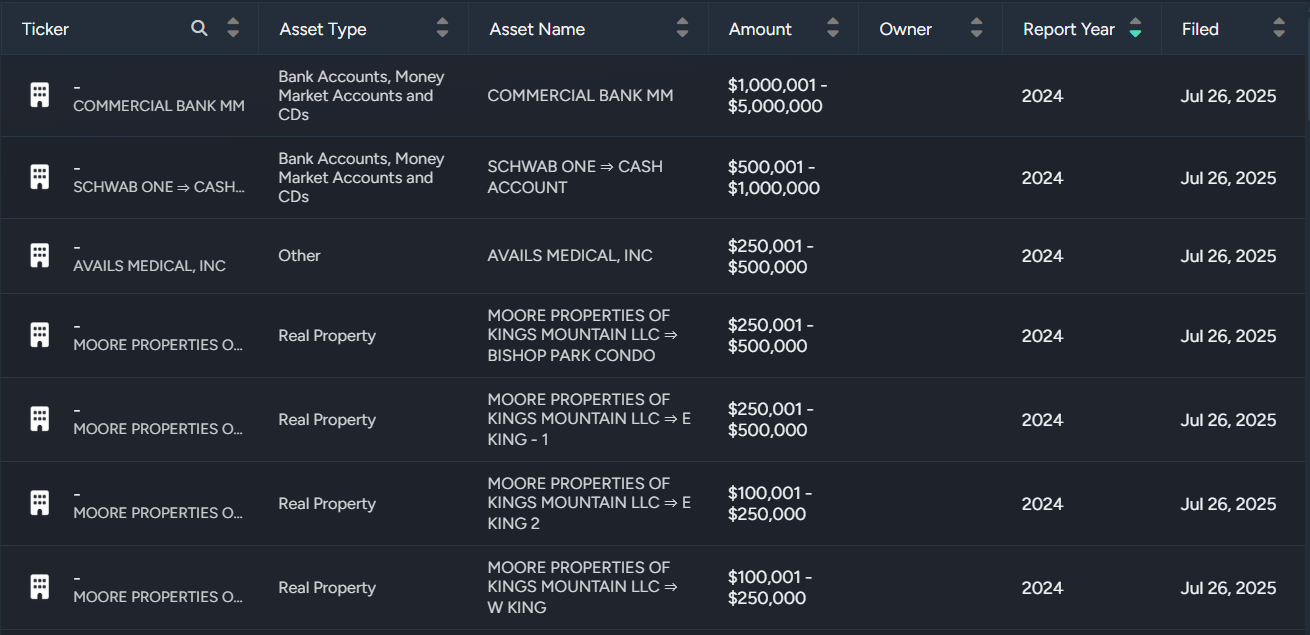The image size is (1310, 635).
Task: Open AVAILS MEDICAL, INC ticker entry
Action: (149, 266)
